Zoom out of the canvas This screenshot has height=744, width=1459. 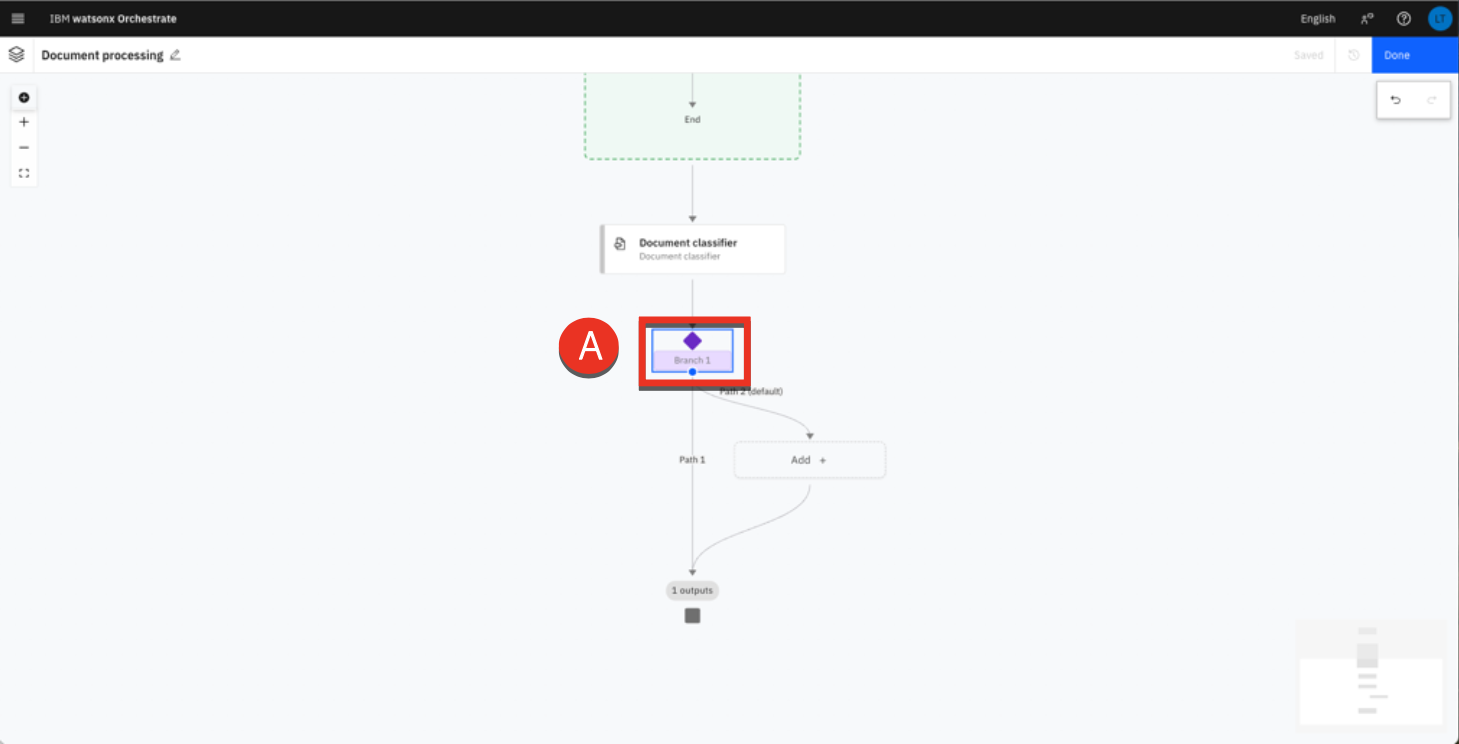24,147
